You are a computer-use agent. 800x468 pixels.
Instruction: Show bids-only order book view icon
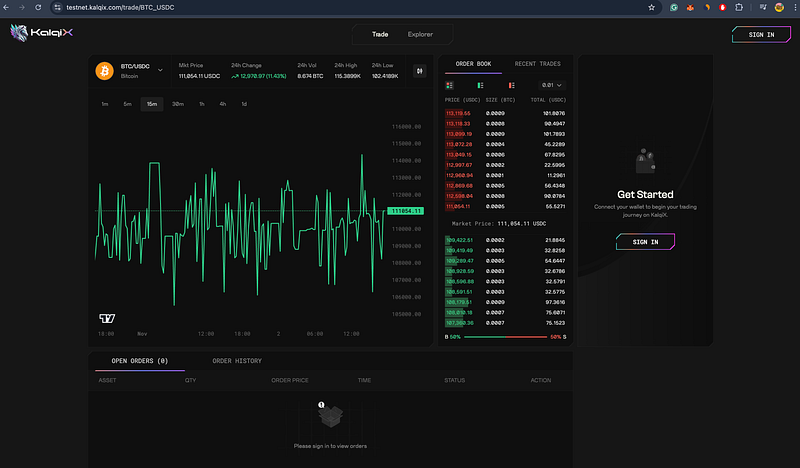click(x=481, y=86)
